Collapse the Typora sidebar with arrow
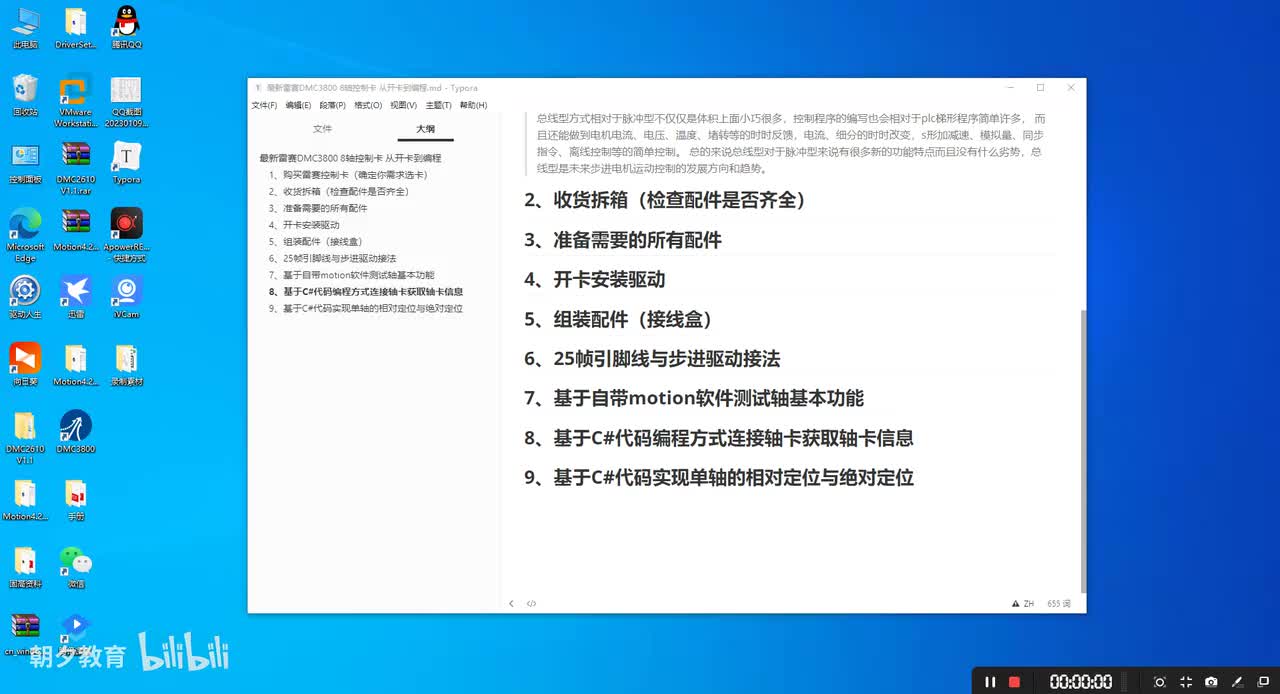 tap(511, 604)
